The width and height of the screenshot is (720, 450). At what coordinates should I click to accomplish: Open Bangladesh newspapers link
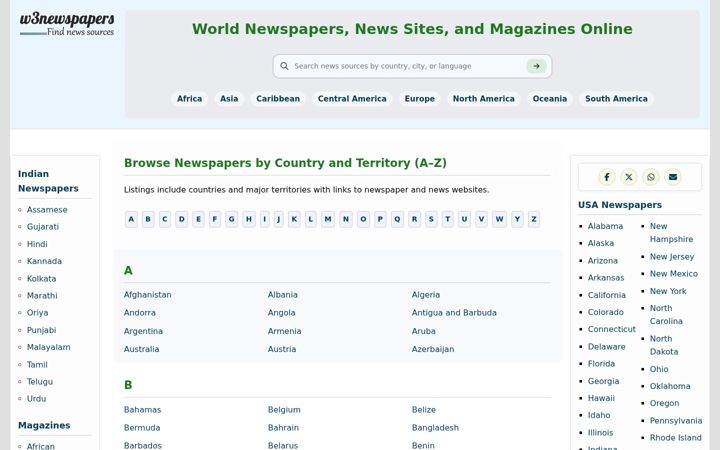tap(435, 428)
